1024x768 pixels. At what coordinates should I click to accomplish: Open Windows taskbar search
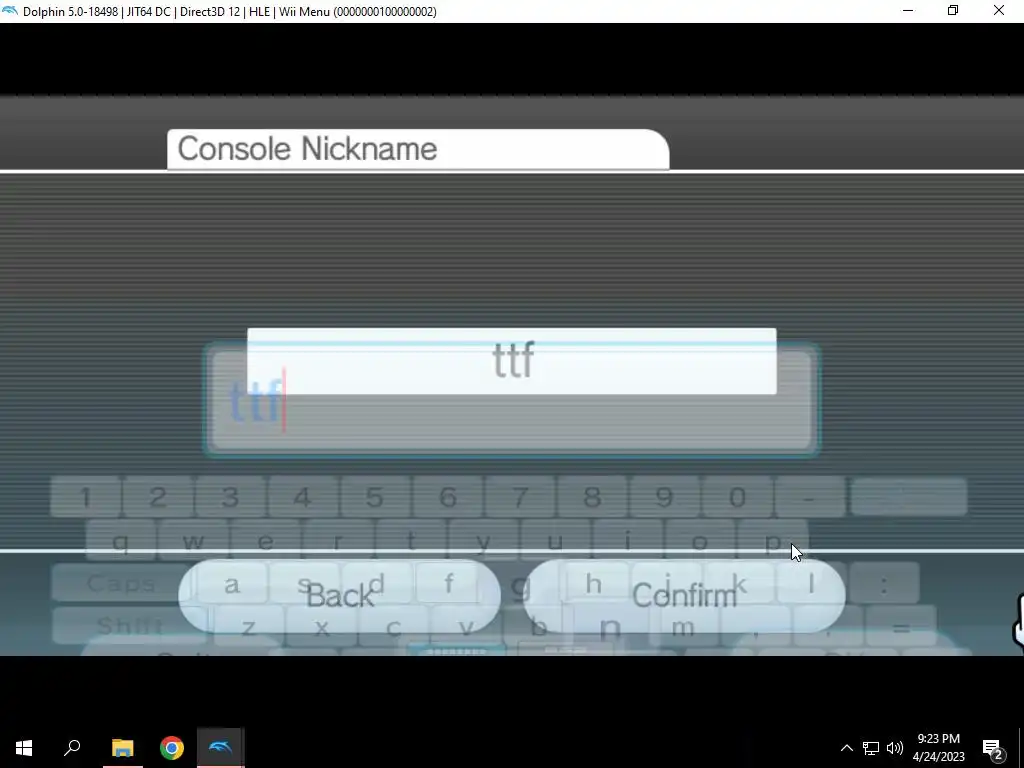pyautogui.click(x=72, y=748)
